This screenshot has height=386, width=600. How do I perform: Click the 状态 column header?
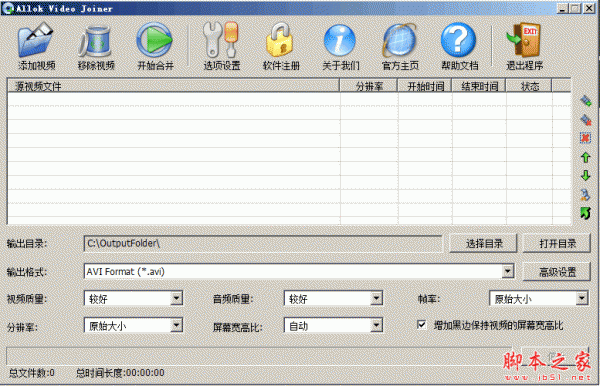(529, 86)
